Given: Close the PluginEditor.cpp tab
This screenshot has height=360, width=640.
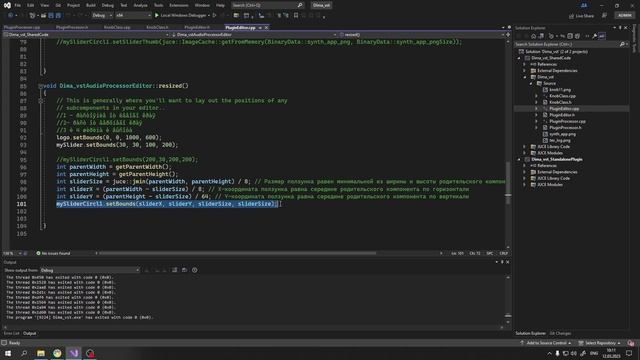Looking at the screenshot, I should 267,28.
